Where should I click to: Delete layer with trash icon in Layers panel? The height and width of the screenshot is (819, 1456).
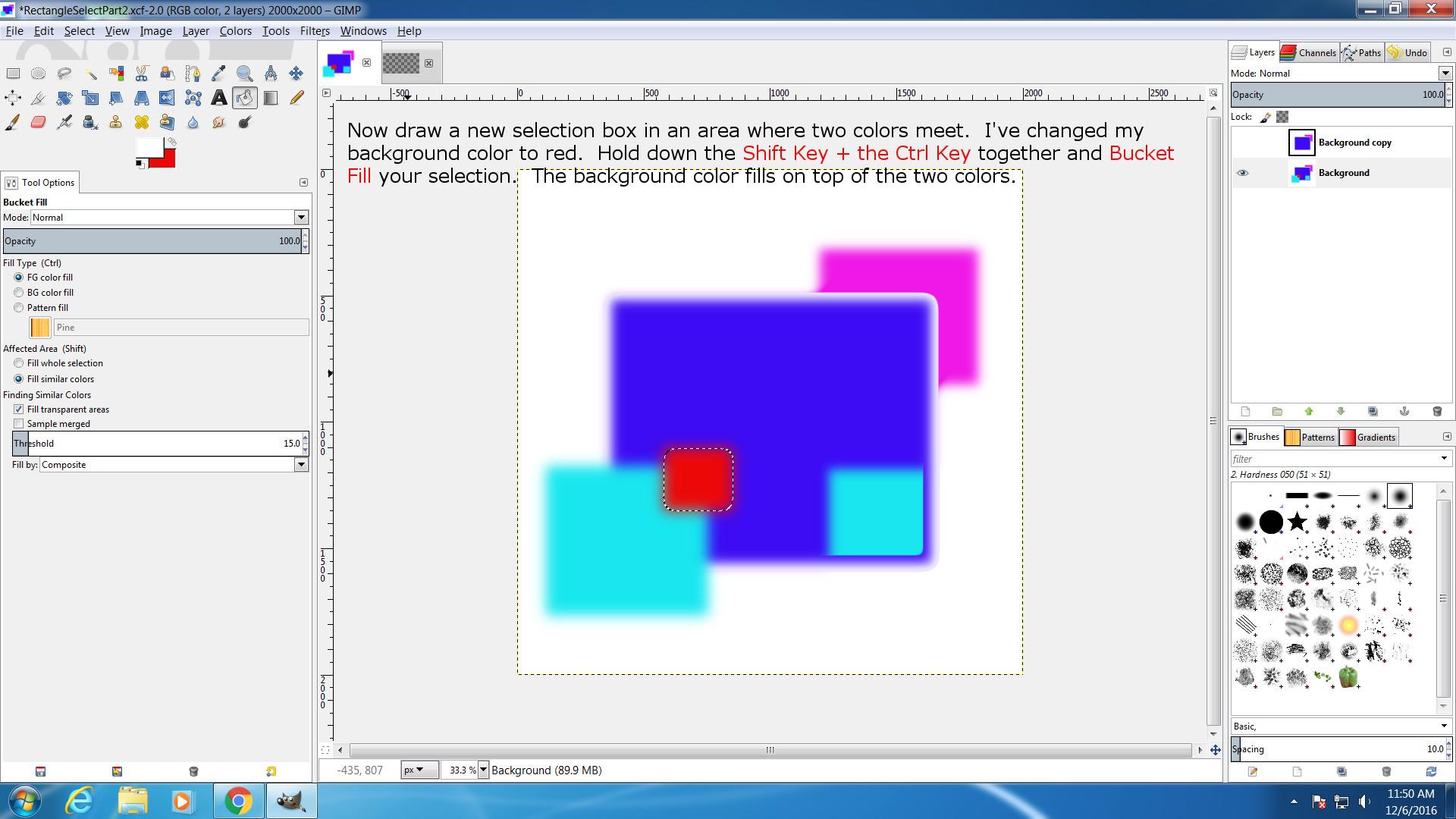point(1436,411)
